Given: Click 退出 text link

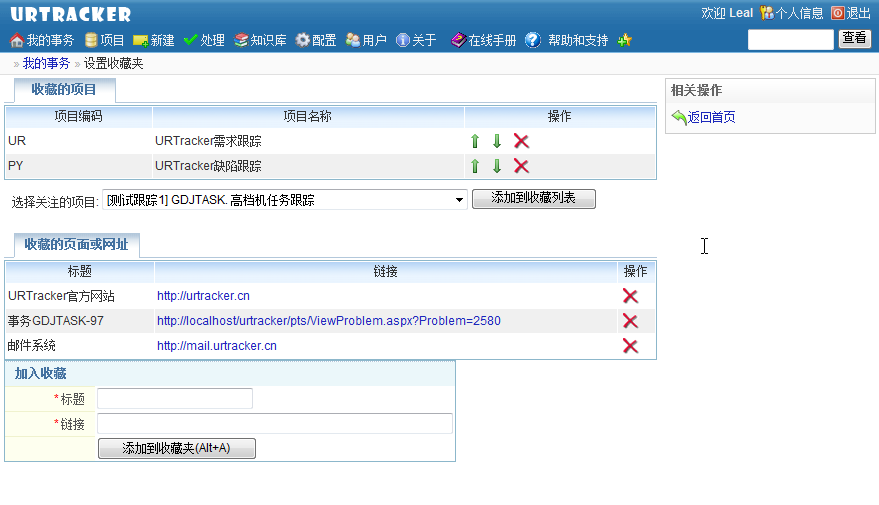Looking at the screenshot, I should (x=858, y=13).
